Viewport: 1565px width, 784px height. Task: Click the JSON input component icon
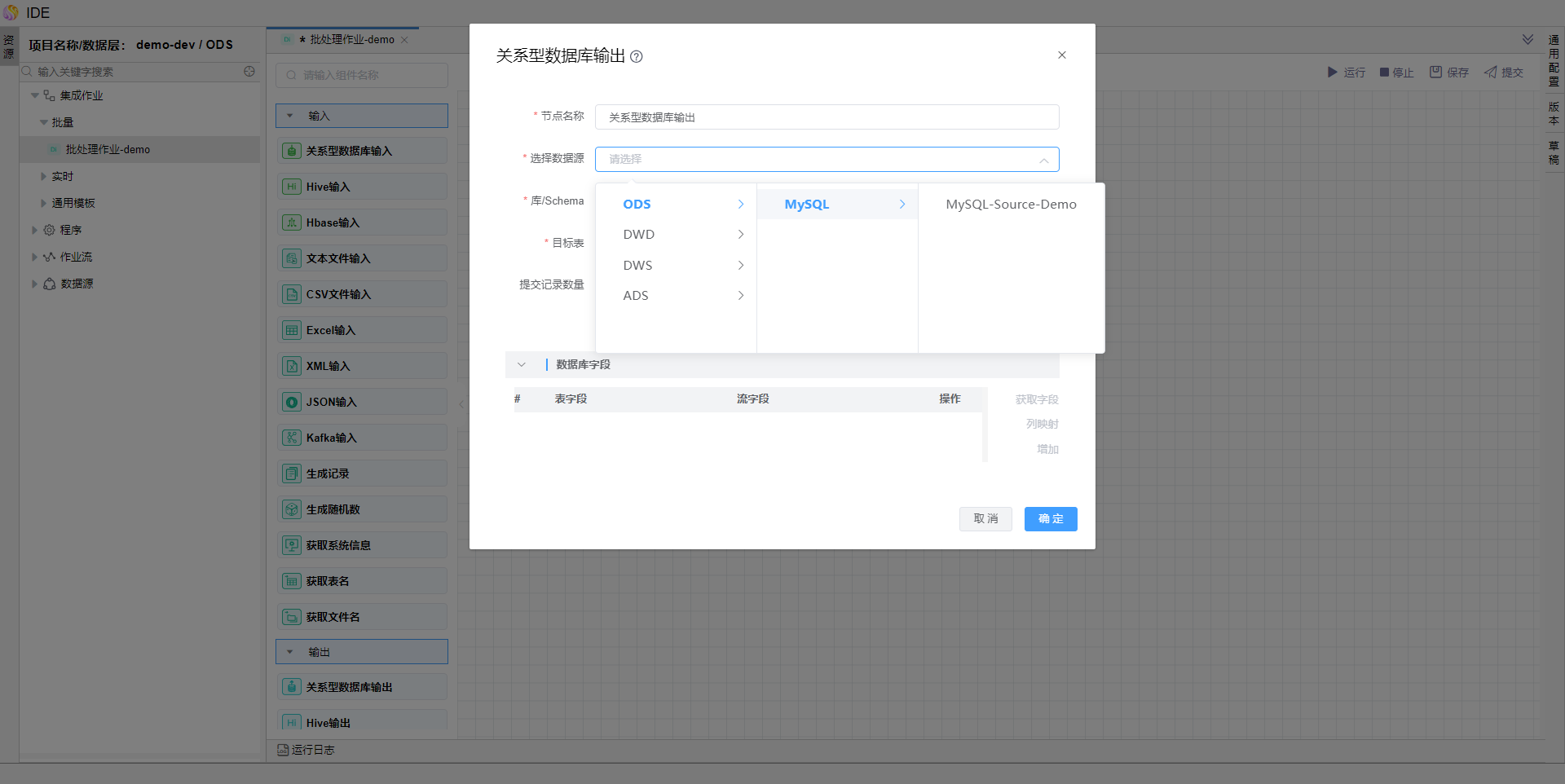tap(291, 402)
